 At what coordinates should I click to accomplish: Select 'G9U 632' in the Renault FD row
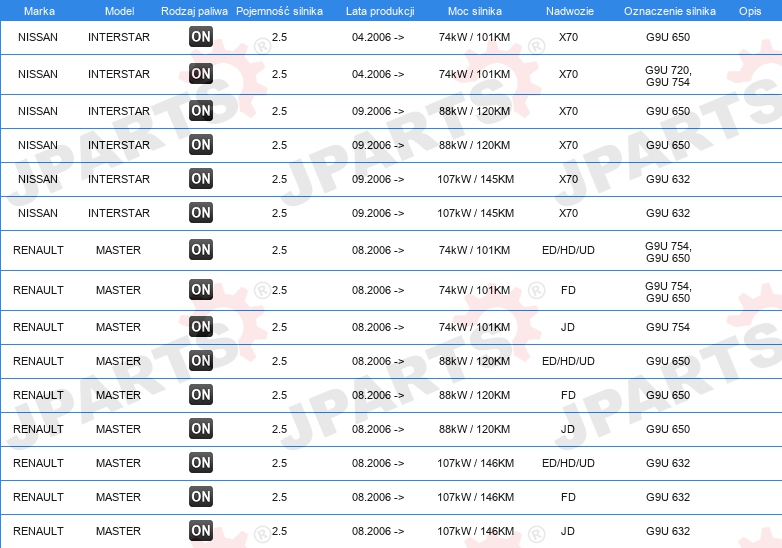pos(668,497)
